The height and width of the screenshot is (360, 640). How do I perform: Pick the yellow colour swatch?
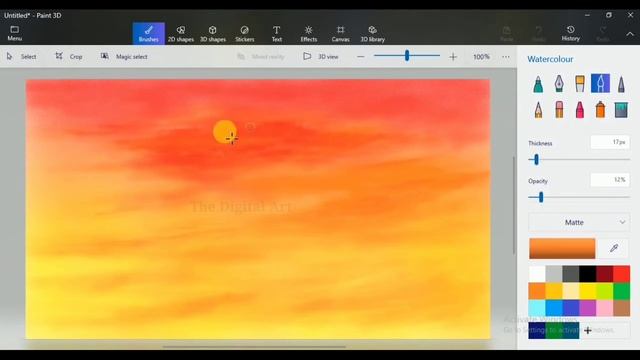(x=588, y=291)
